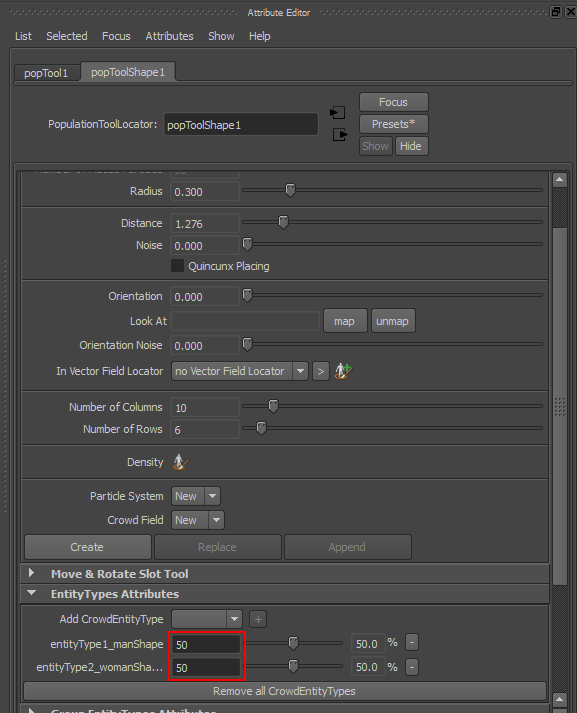The width and height of the screenshot is (577, 713).
Task: Enable the Quincunx Placing checkbox
Action: 177,266
